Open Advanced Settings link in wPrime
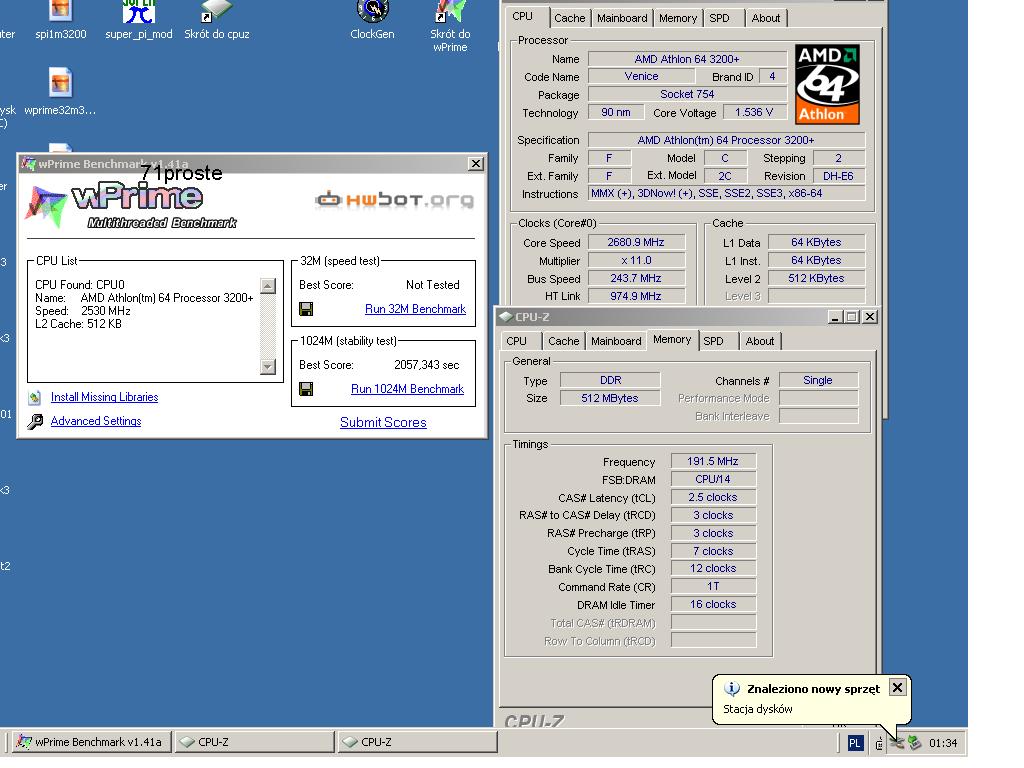 coord(96,421)
